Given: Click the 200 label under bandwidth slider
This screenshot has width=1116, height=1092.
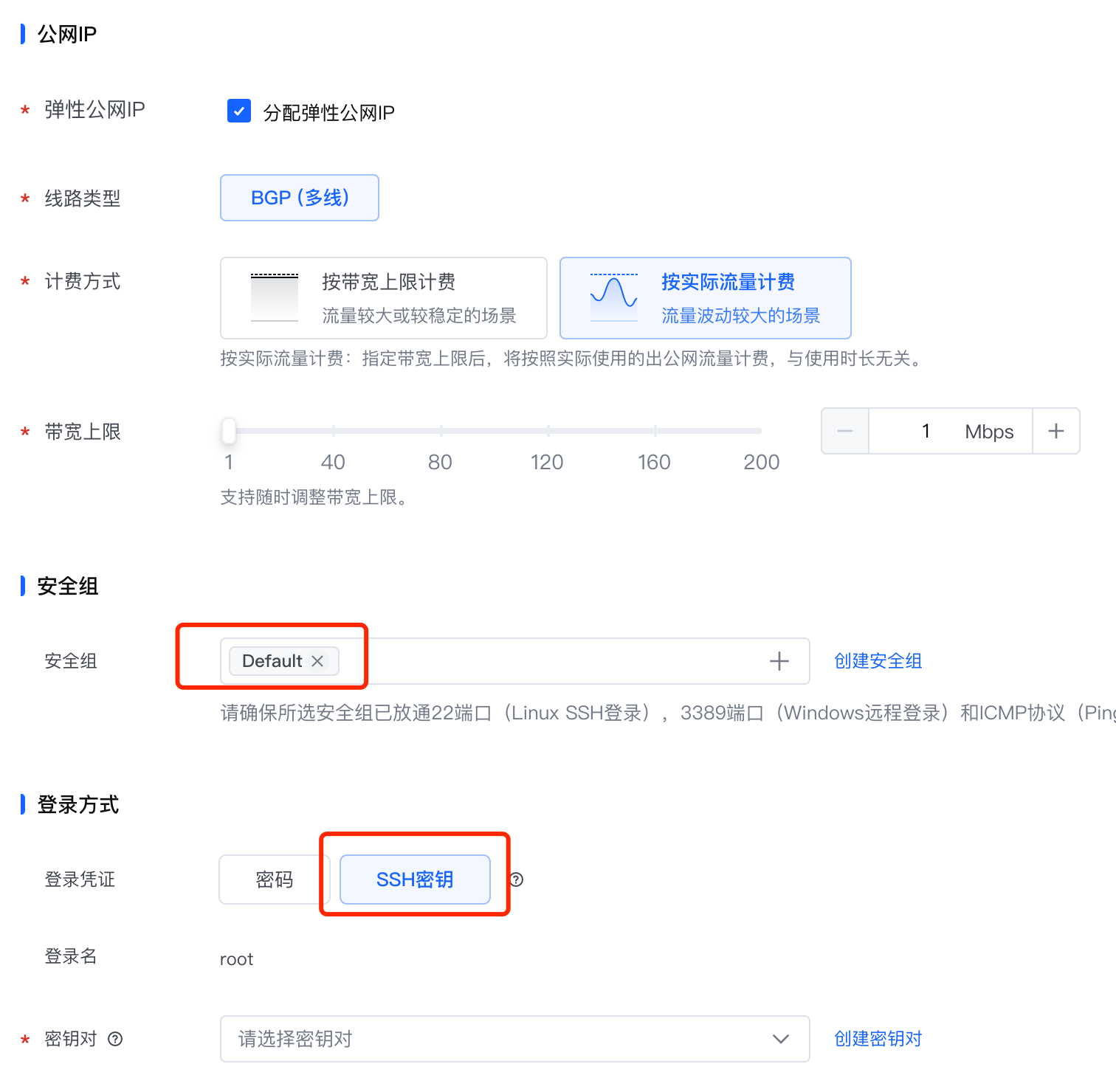Looking at the screenshot, I should pos(762,463).
